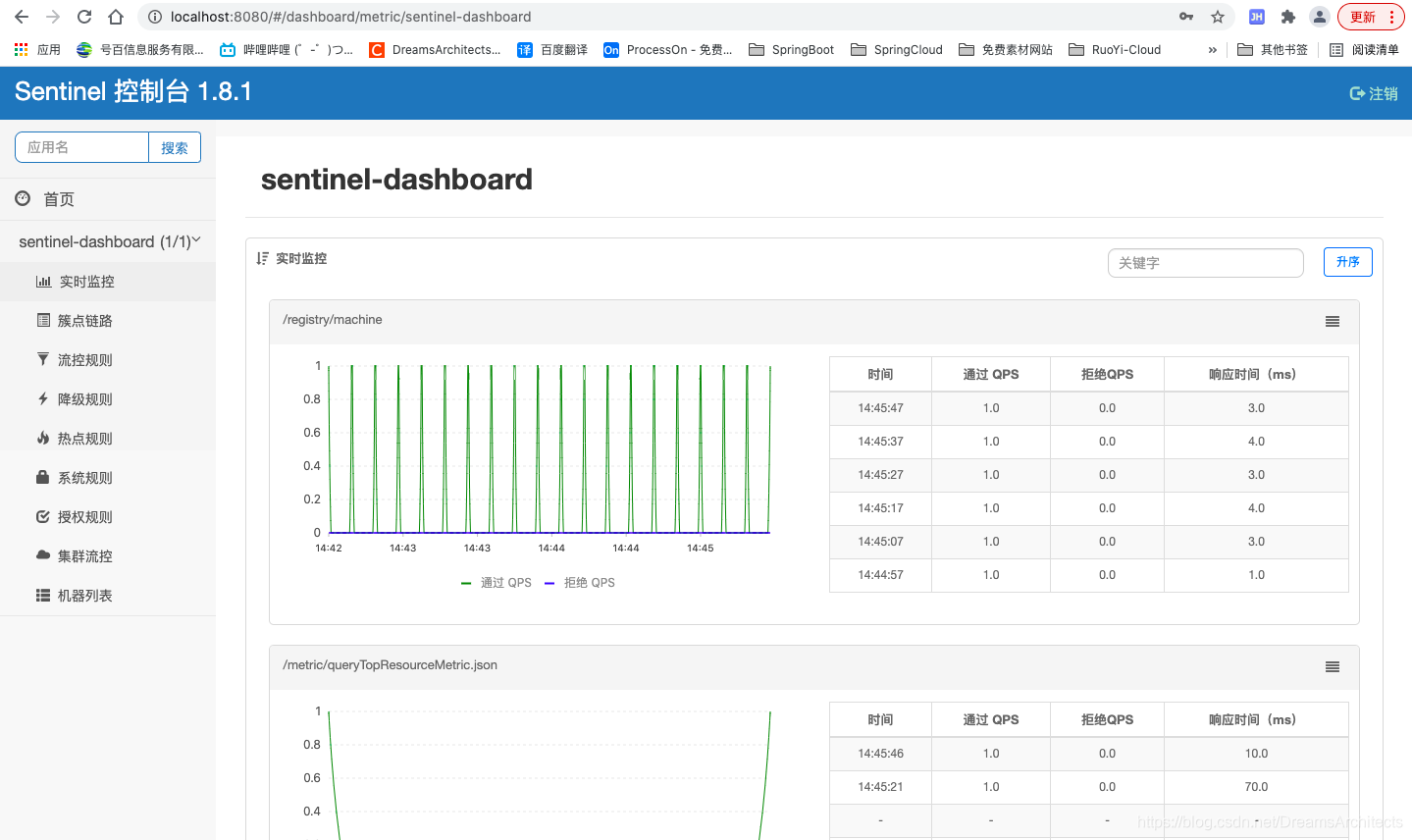
Task: Focus the 关键字 keyword filter field
Action: [x=1206, y=263]
